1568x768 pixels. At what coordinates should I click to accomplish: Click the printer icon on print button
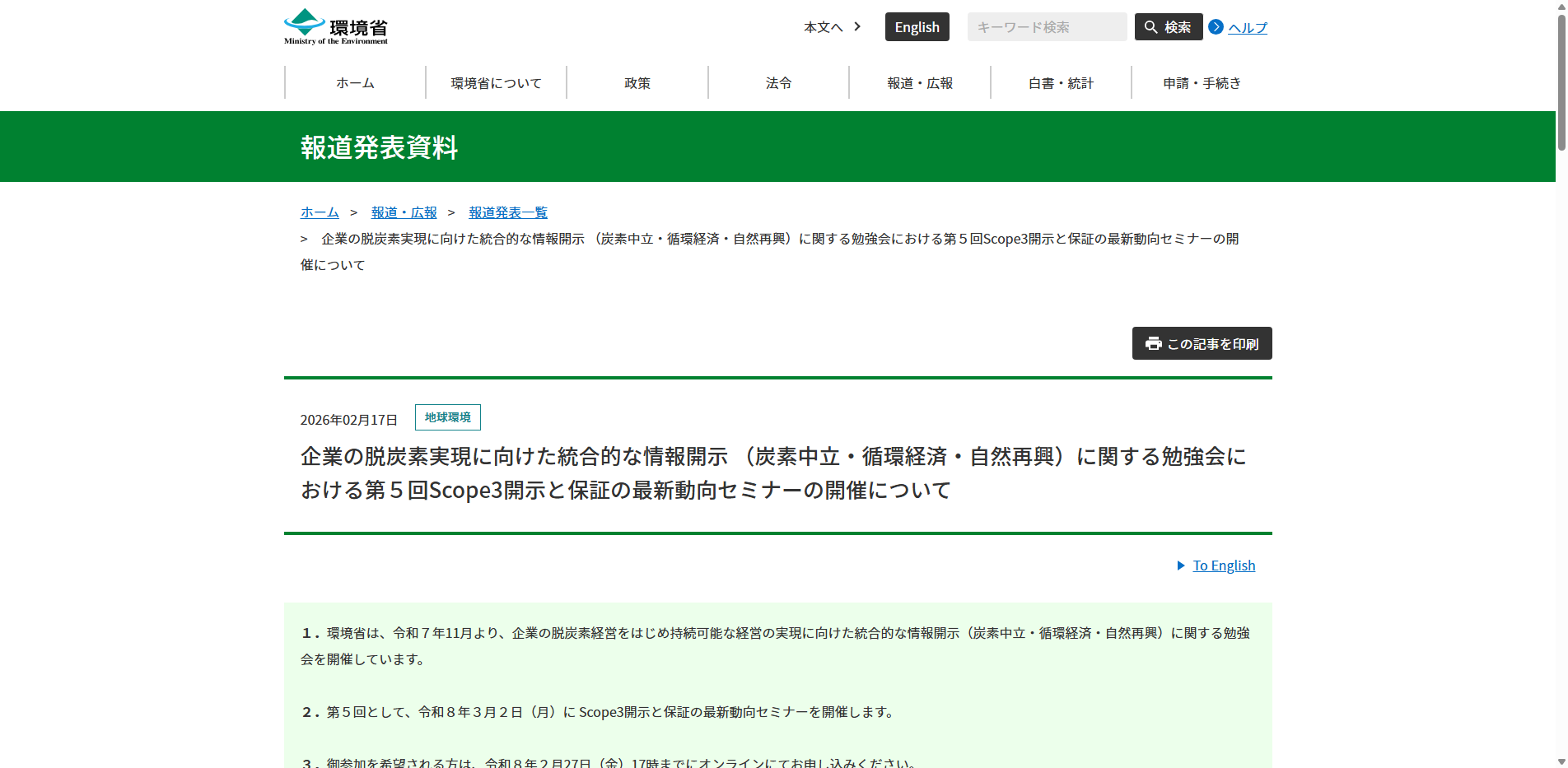pos(1153,343)
